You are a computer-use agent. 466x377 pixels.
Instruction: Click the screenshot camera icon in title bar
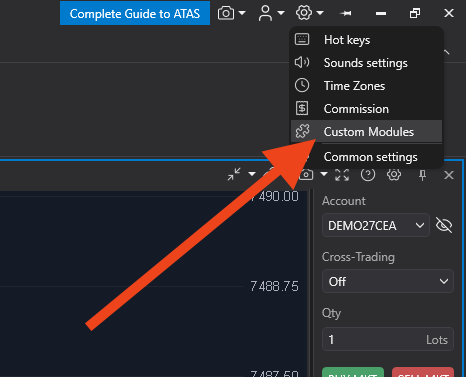point(226,13)
